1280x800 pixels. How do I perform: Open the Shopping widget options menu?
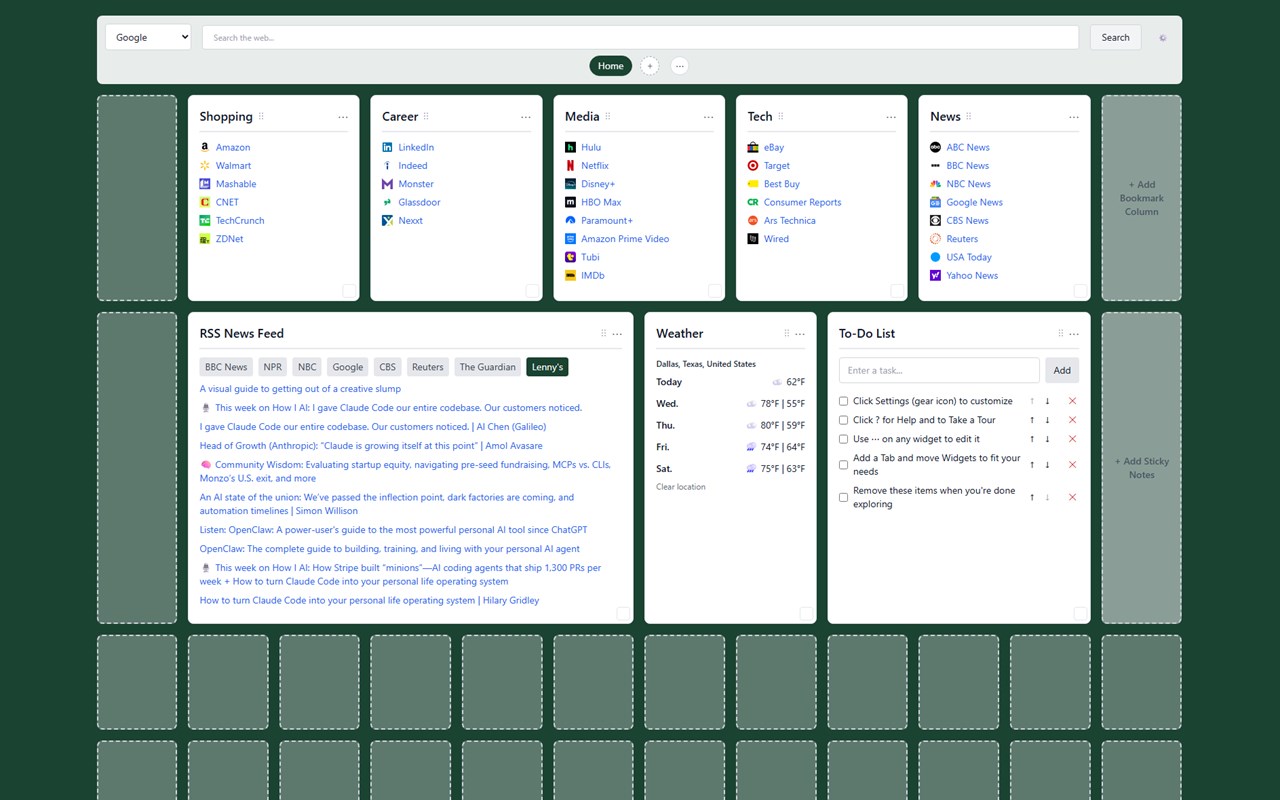coord(343,117)
